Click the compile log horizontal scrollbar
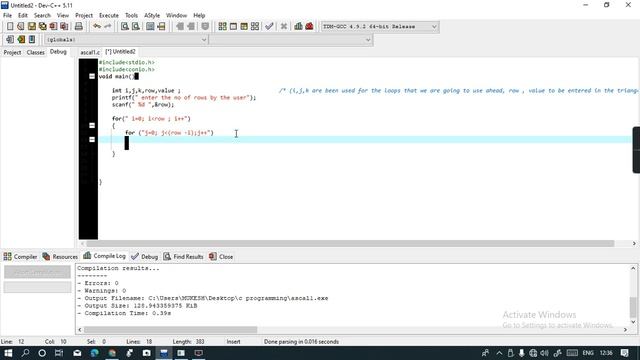This screenshot has height=360, width=640. click(171, 329)
